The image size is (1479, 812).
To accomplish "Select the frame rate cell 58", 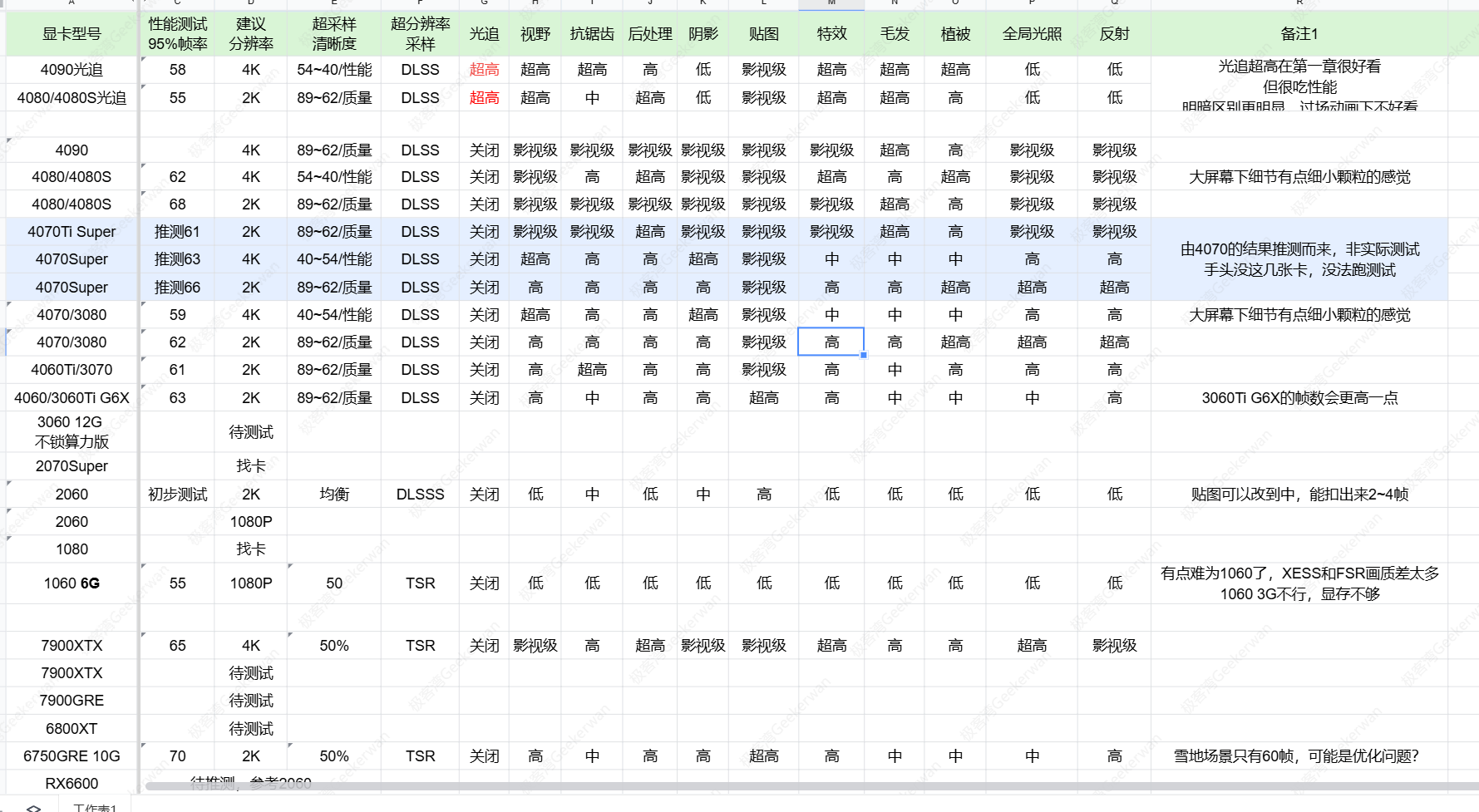I will tap(177, 70).
